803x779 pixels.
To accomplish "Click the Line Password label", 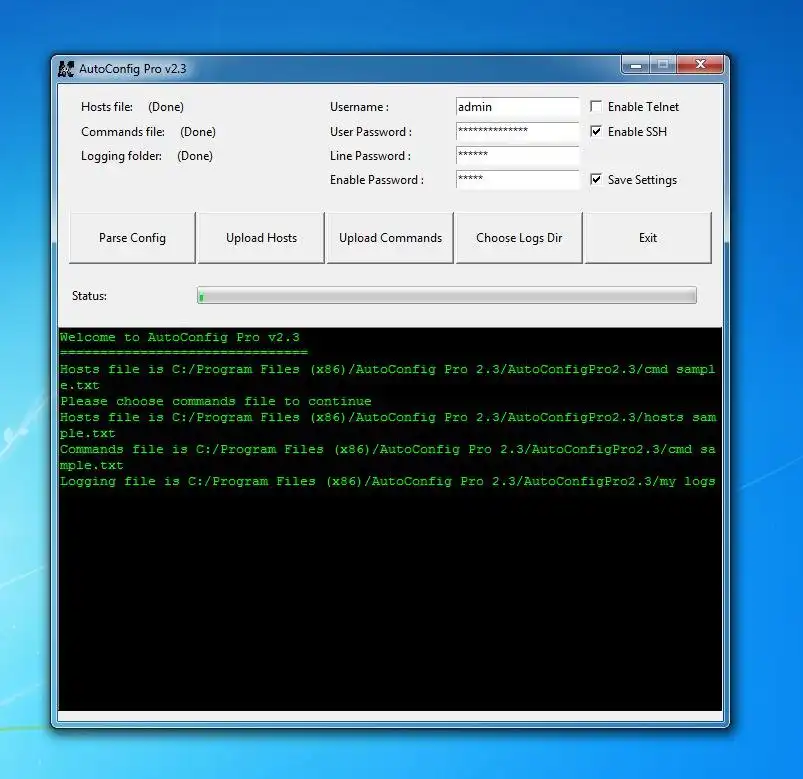I will [x=370, y=156].
